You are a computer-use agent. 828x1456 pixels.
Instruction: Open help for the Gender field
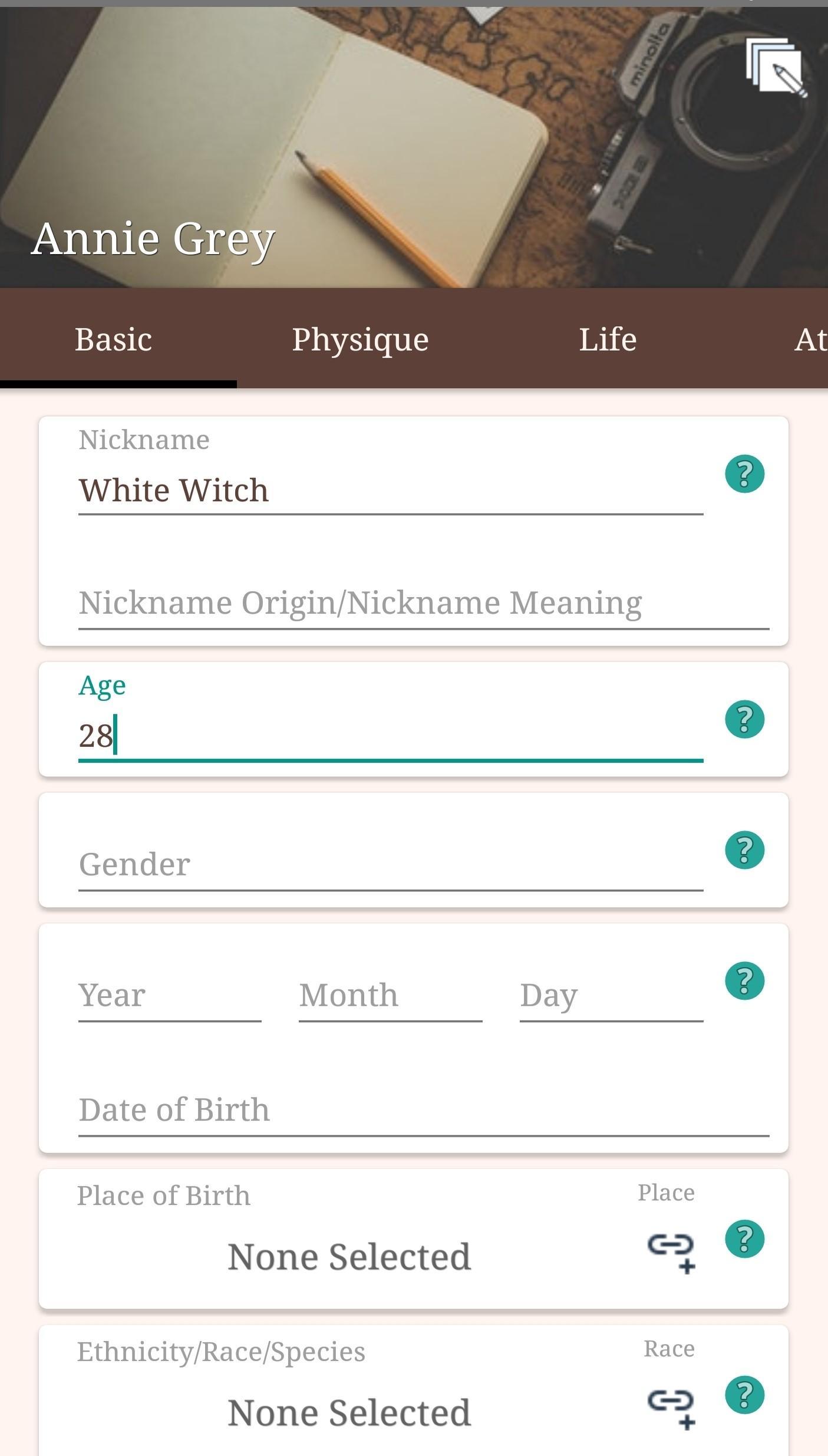point(744,850)
